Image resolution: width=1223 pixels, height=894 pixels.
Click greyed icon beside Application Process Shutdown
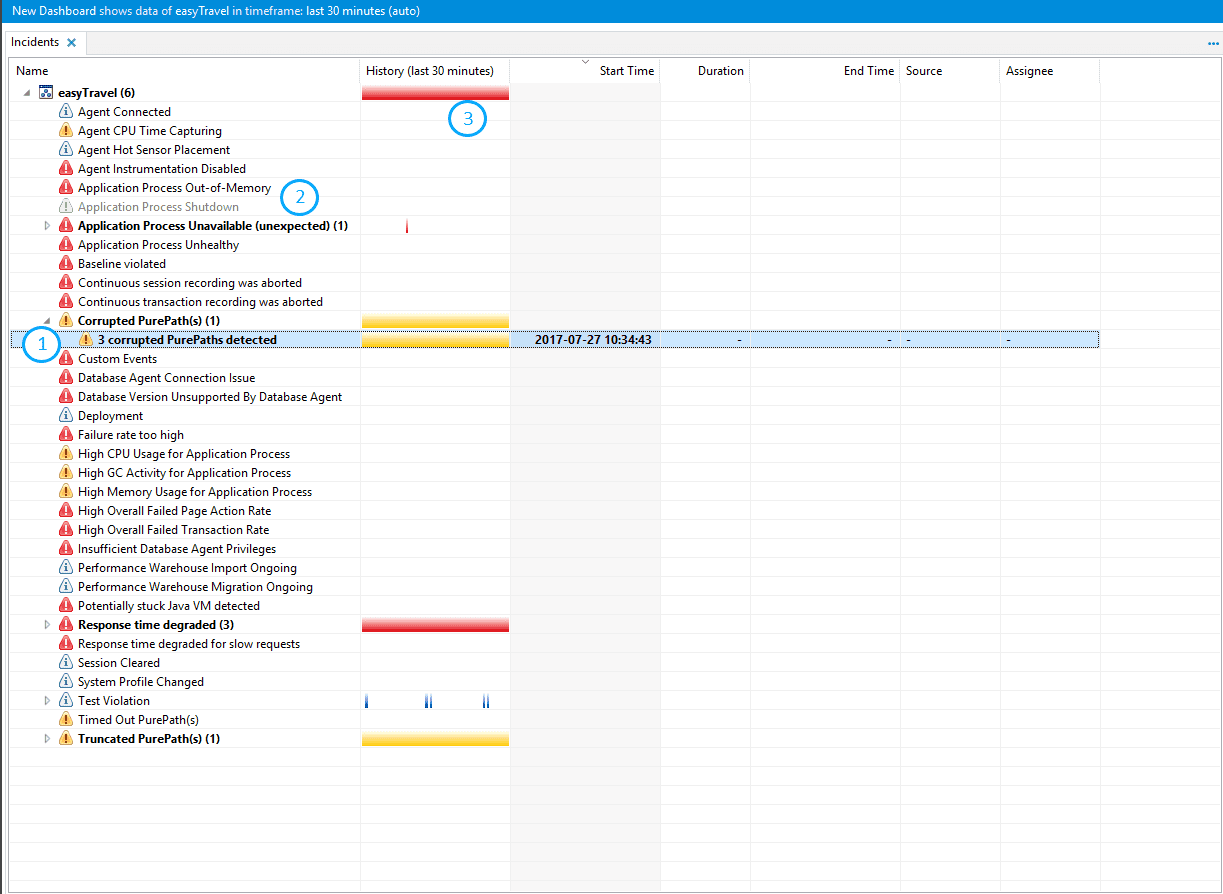click(66, 207)
